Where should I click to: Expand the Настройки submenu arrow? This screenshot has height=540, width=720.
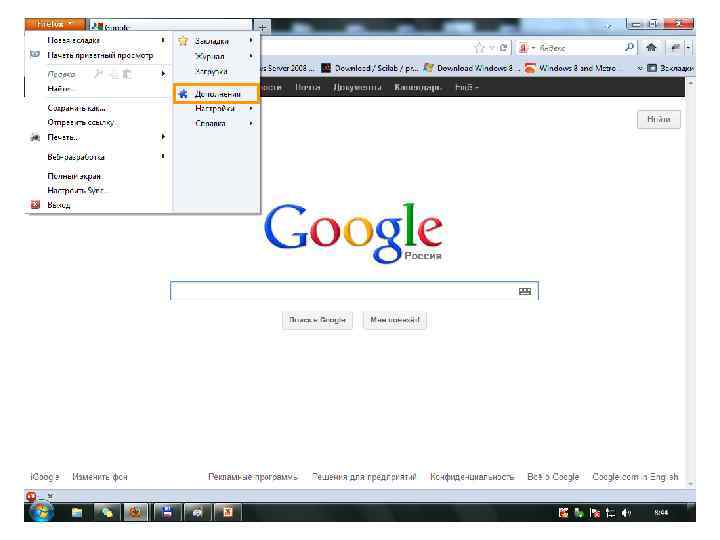[251, 108]
